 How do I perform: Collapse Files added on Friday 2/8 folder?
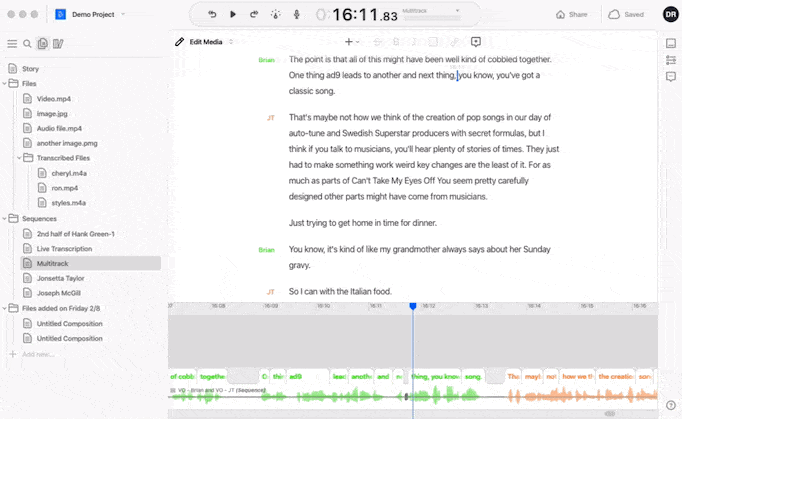tap(5, 308)
